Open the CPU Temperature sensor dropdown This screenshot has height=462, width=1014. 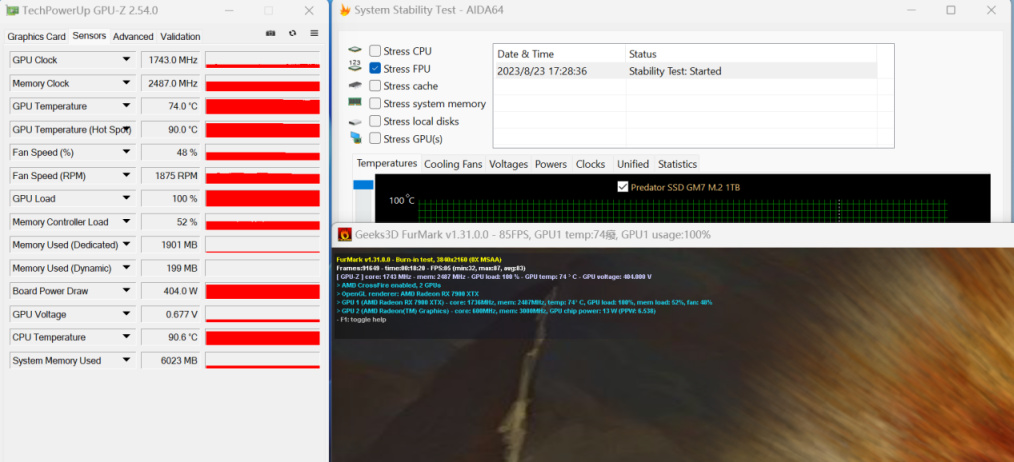point(126,337)
